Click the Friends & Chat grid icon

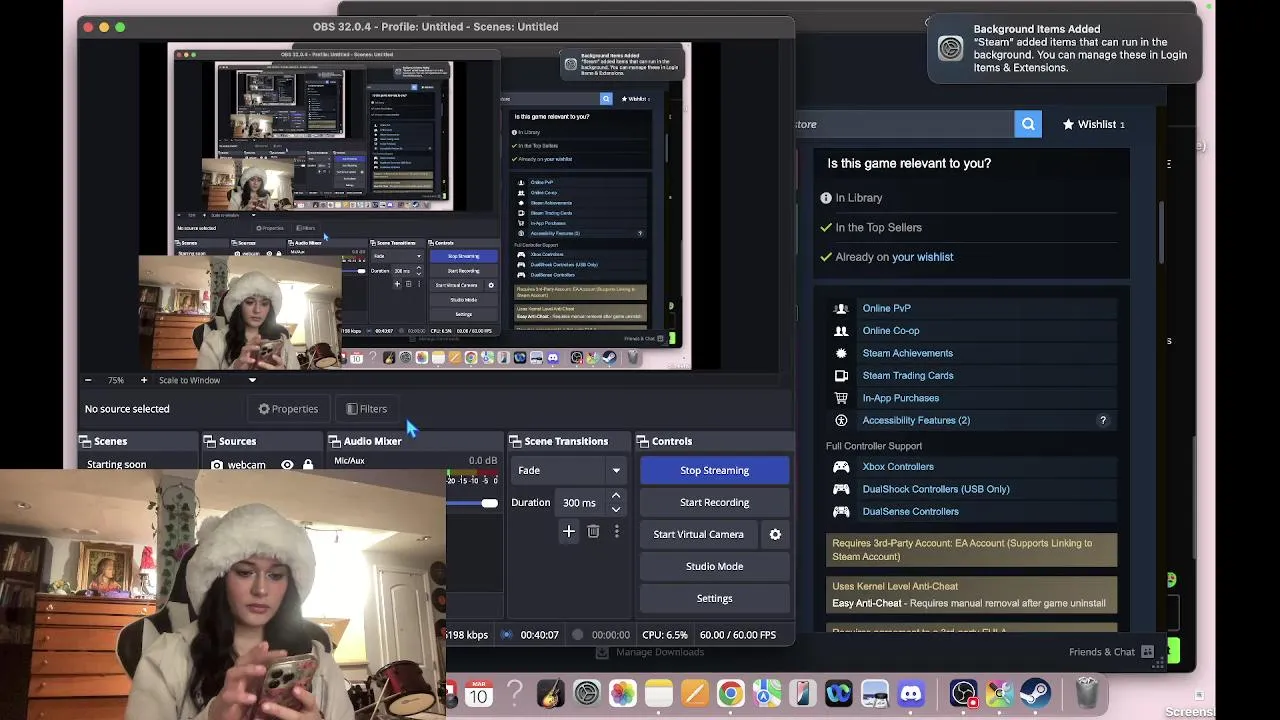[x=1148, y=652]
